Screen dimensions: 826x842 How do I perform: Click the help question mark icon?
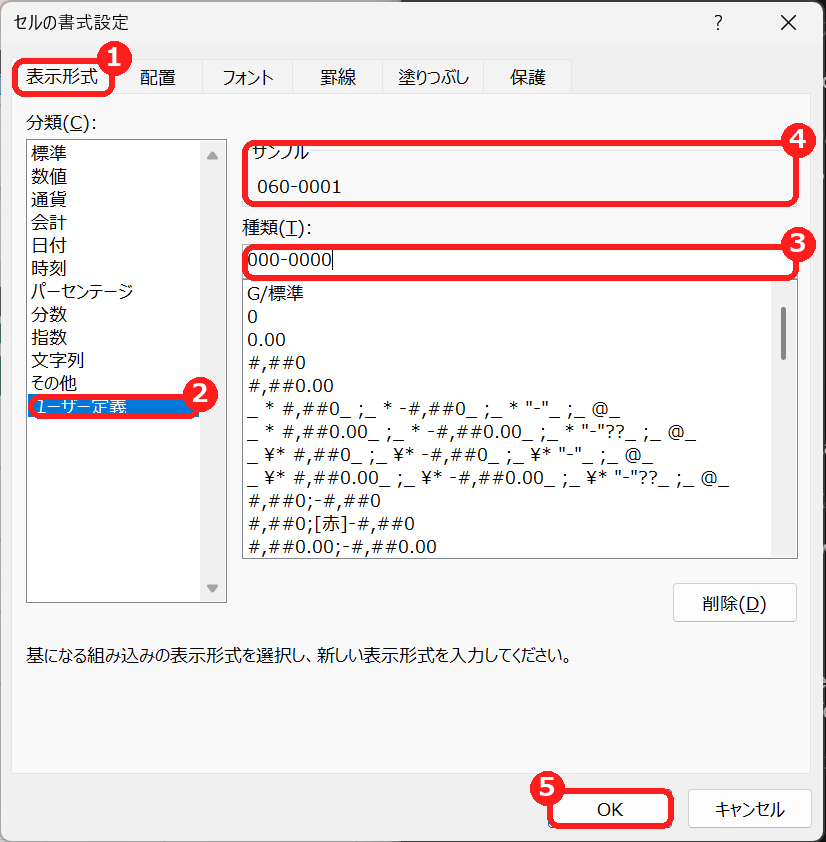click(x=718, y=23)
